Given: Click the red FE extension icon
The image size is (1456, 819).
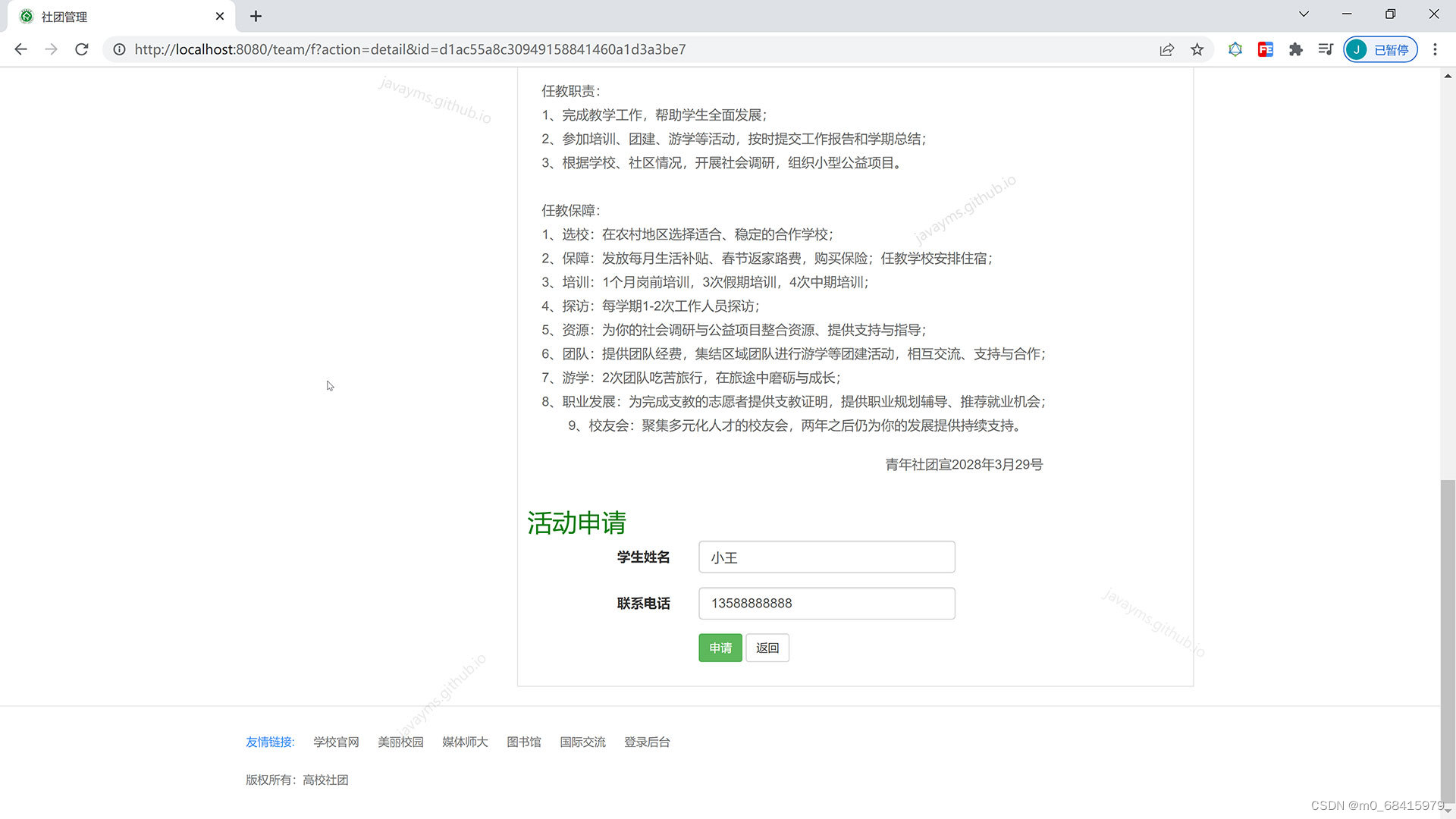Looking at the screenshot, I should (1265, 49).
